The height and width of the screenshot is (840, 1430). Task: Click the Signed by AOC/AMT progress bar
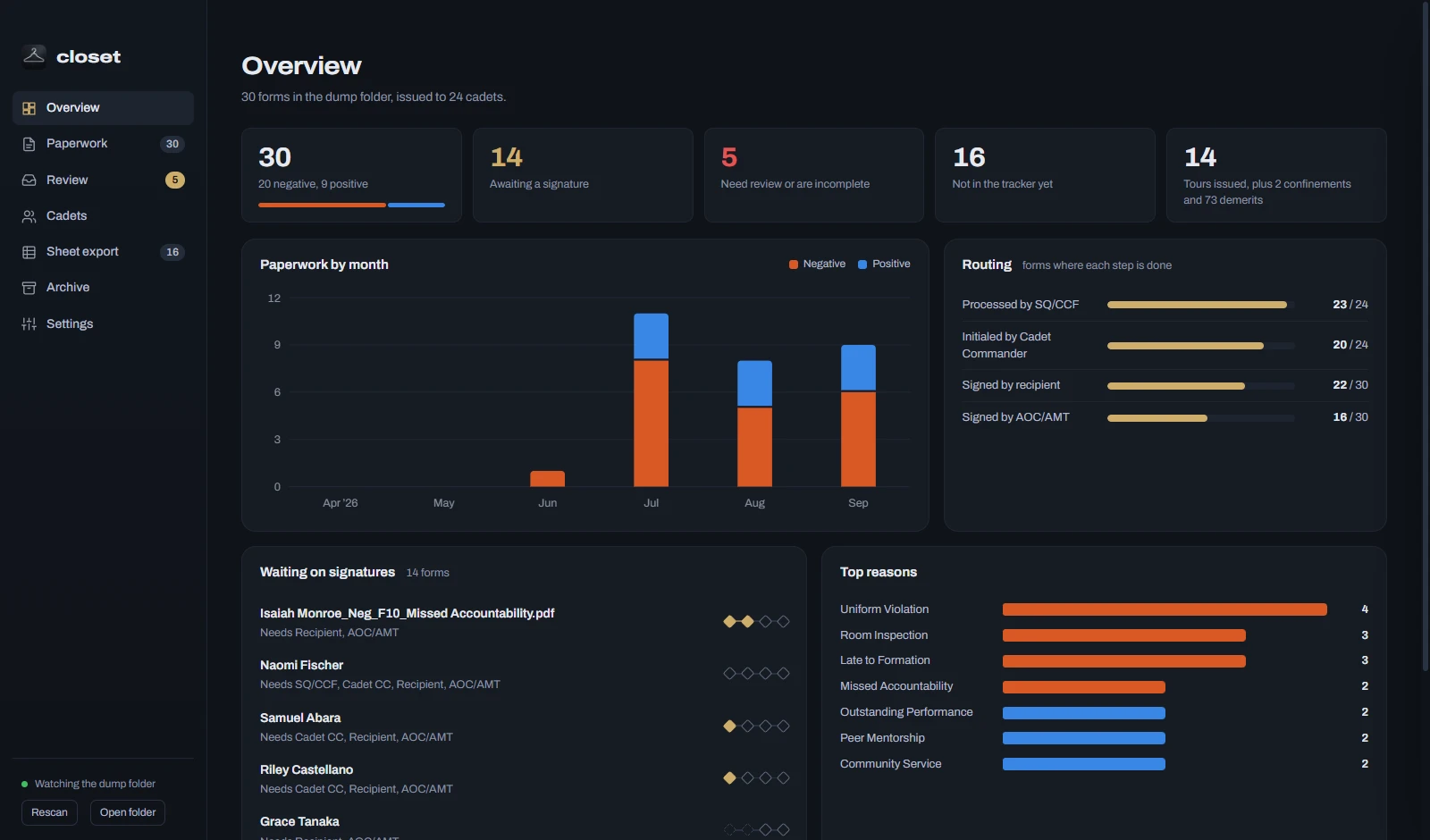(1200, 418)
